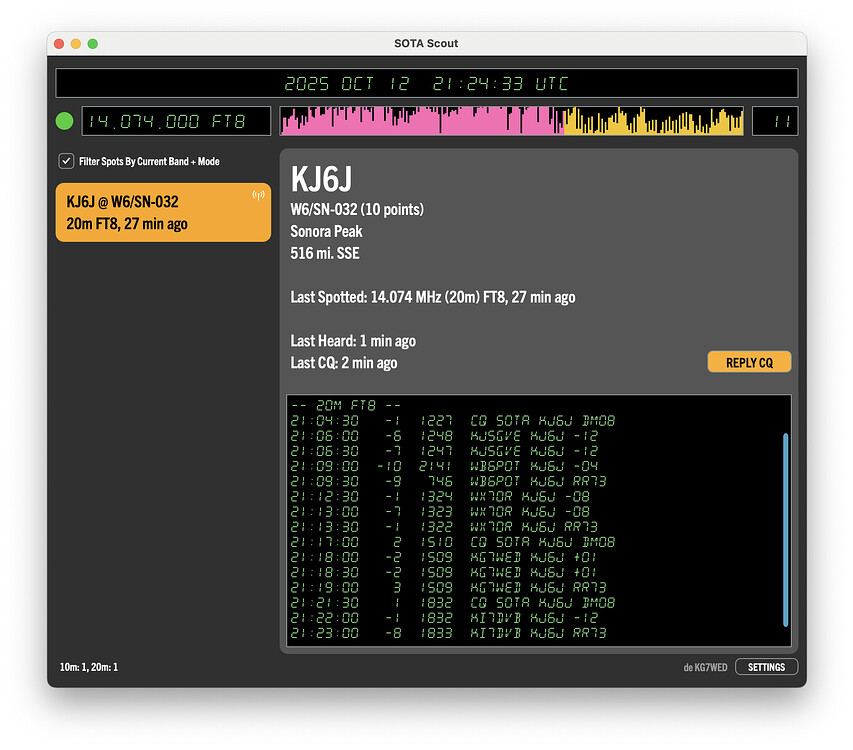This screenshot has width=853, height=750.
Task: Open the SETTINGS panel
Action: coord(766,667)
